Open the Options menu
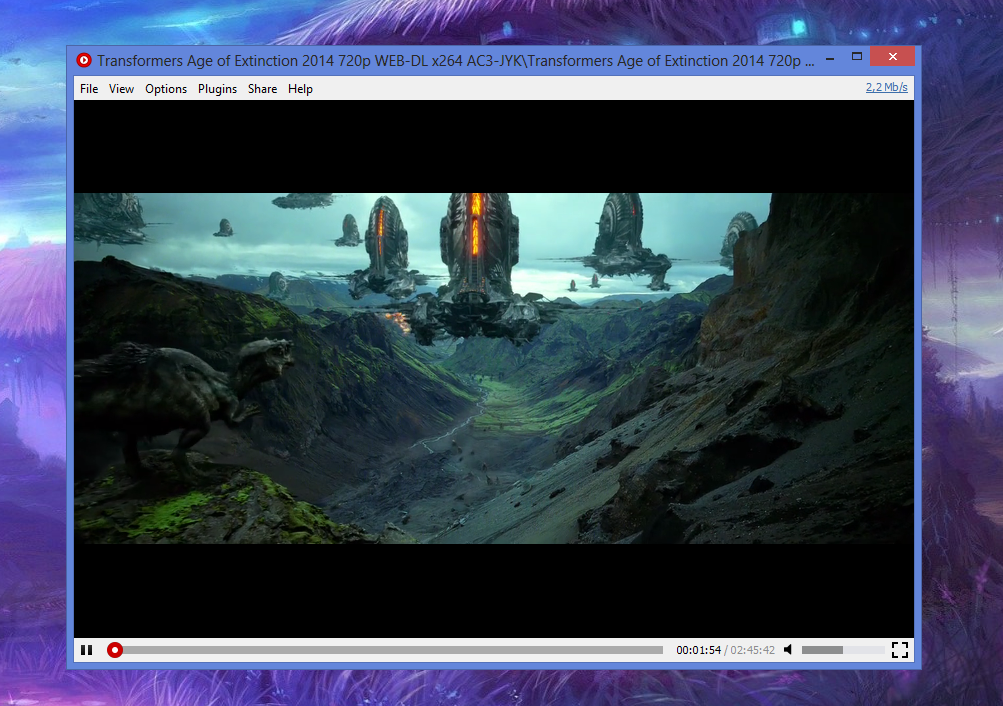1003x706 pixels. point(166,89)
